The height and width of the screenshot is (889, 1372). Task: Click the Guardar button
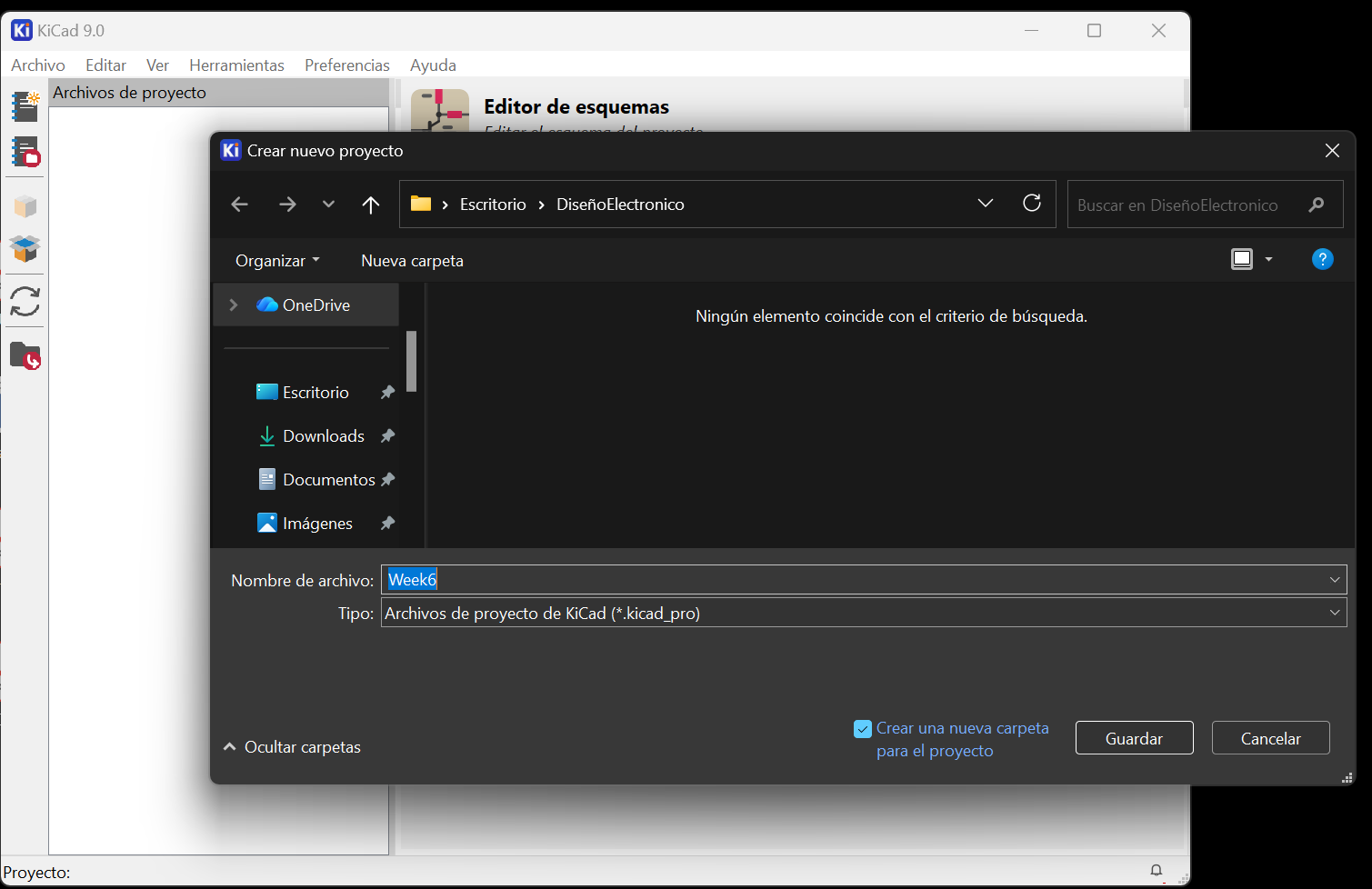tap(1134, 738)
